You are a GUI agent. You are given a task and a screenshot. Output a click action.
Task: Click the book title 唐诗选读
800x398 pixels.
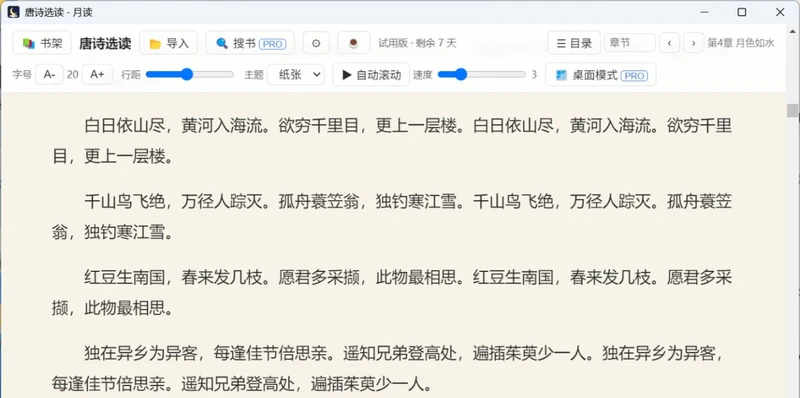pyautogui.click(x=105, y=43)
